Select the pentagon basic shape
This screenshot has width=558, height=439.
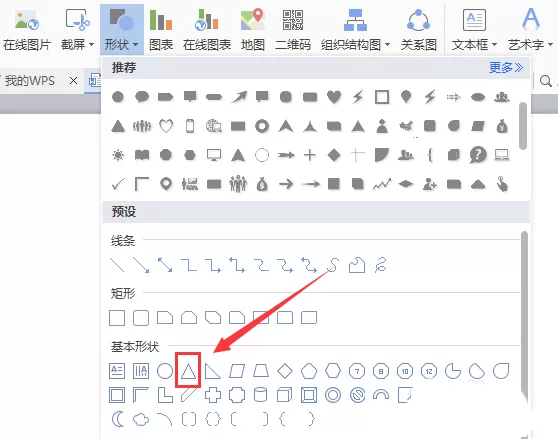coord(309,371)
